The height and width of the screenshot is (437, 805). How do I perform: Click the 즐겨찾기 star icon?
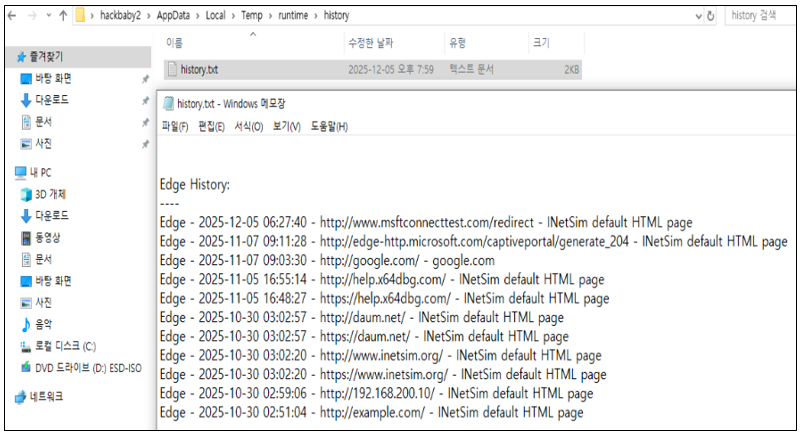point(21,56)
